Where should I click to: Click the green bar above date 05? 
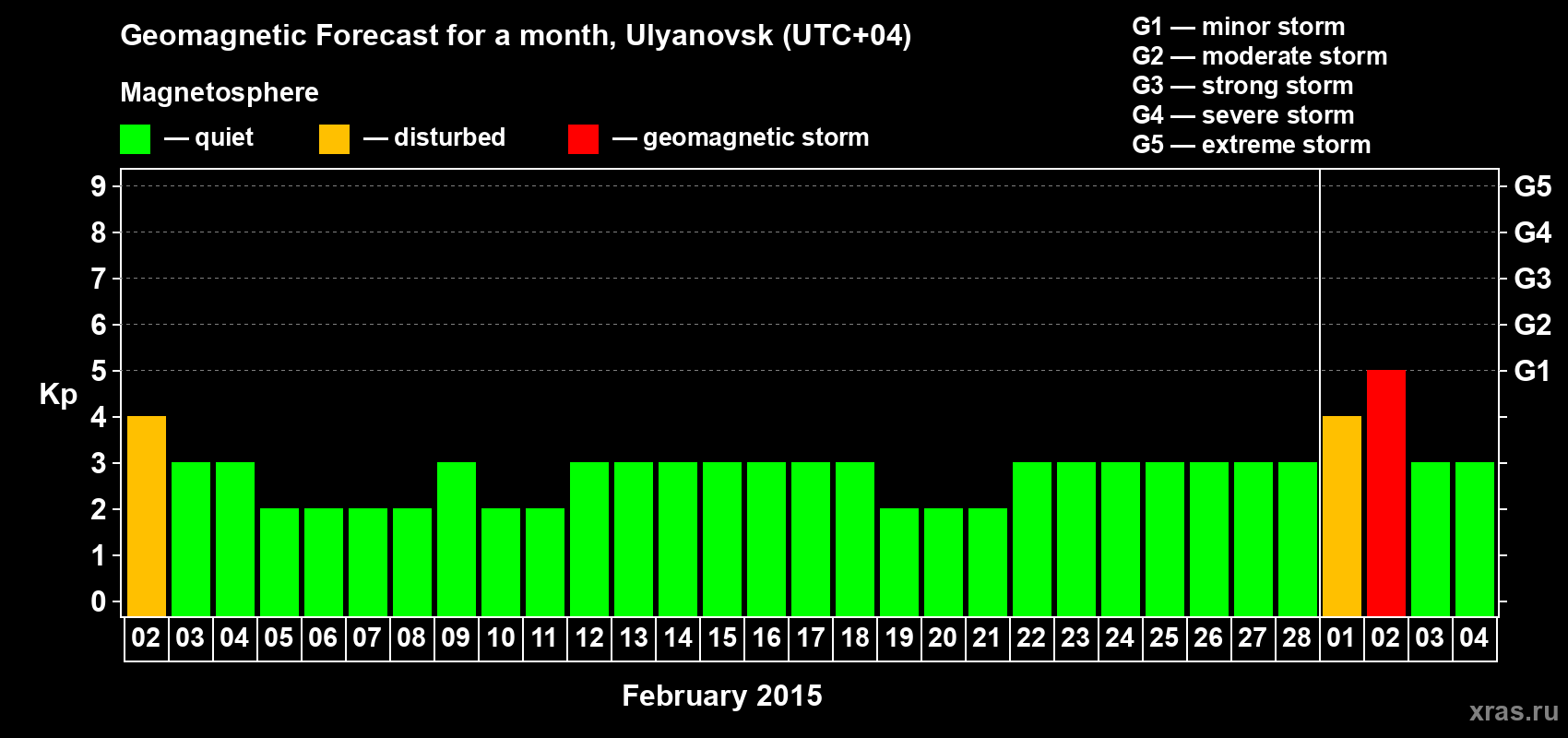pos(279,562)
